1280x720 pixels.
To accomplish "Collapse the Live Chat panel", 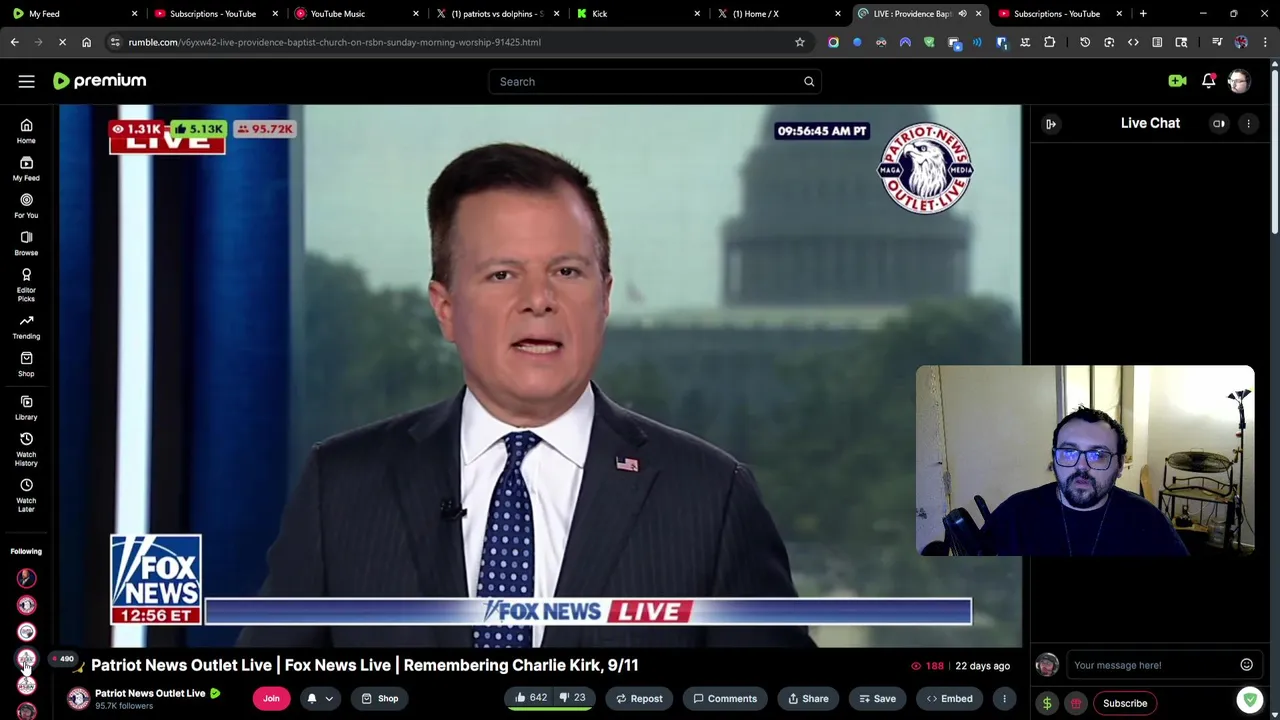I will point(1051,124).
